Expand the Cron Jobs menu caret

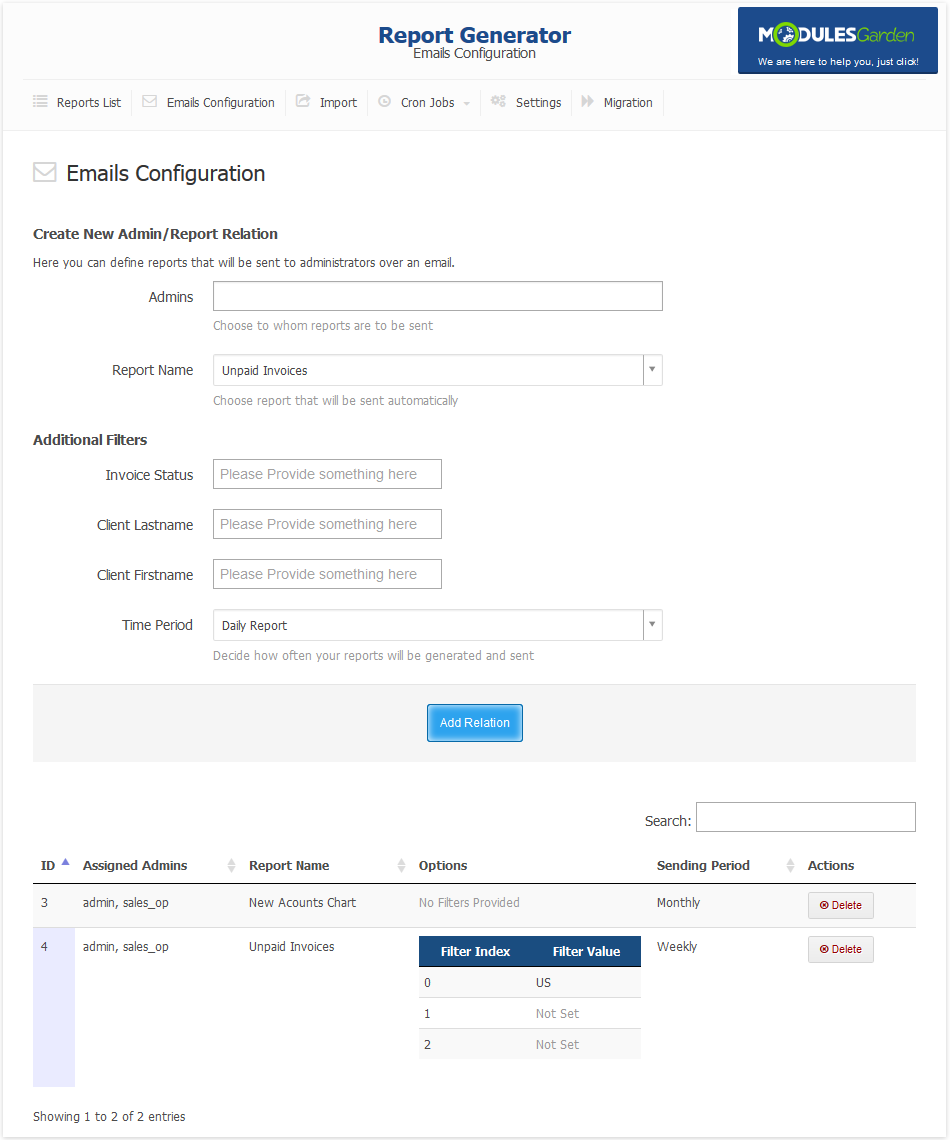(467, 104)
